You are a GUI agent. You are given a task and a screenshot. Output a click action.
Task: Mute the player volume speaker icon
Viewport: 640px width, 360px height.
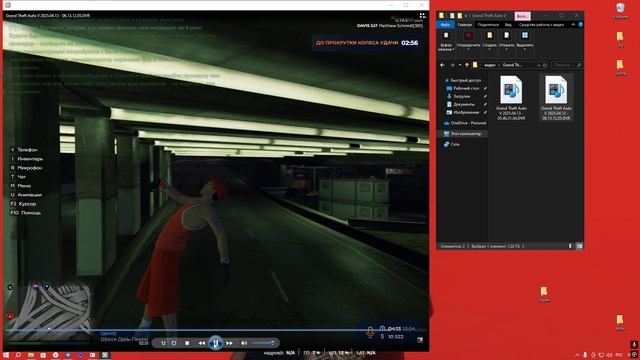[x=244, y=343]
